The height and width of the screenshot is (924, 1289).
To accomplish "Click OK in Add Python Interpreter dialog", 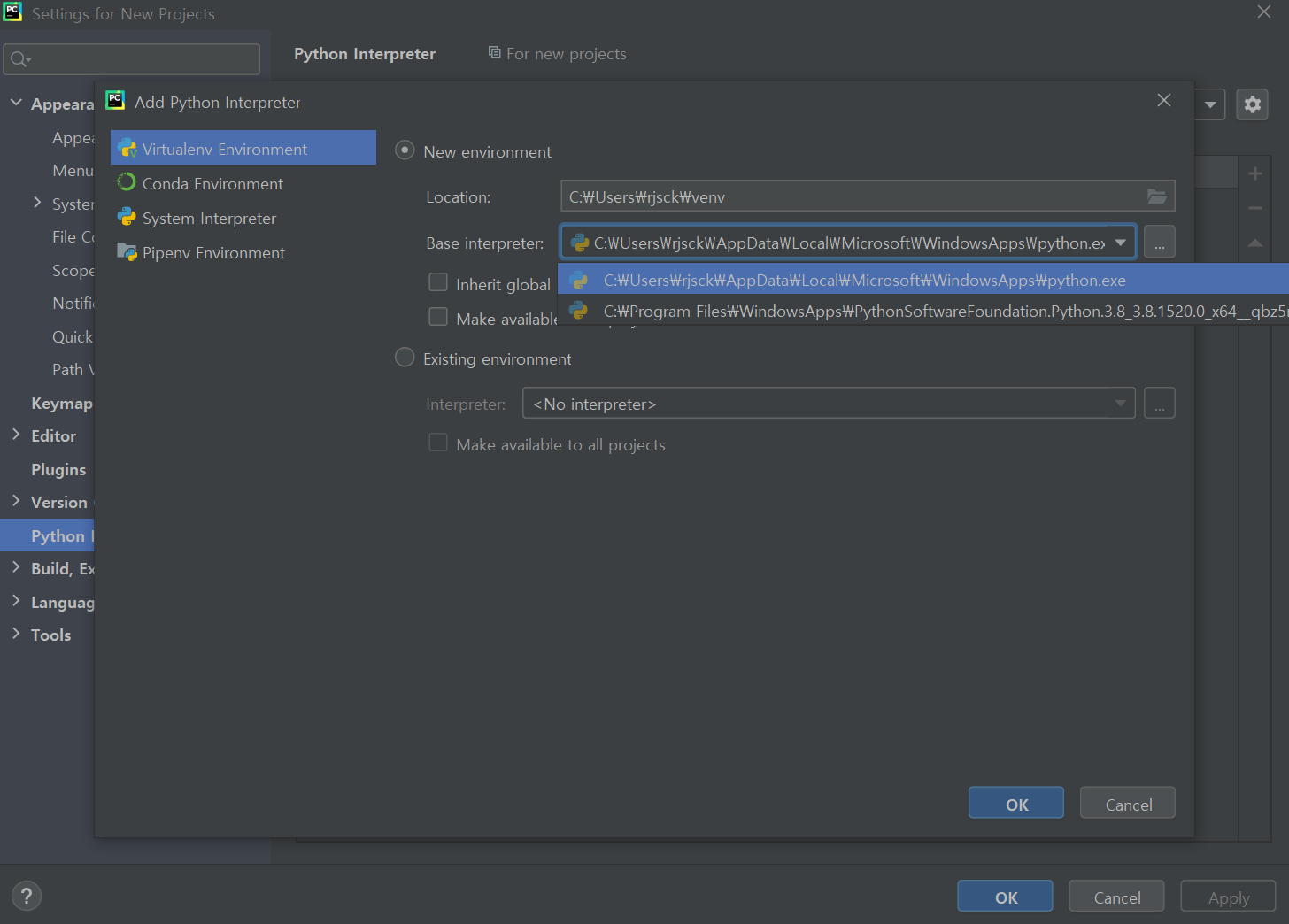I will coord(1016,803).
